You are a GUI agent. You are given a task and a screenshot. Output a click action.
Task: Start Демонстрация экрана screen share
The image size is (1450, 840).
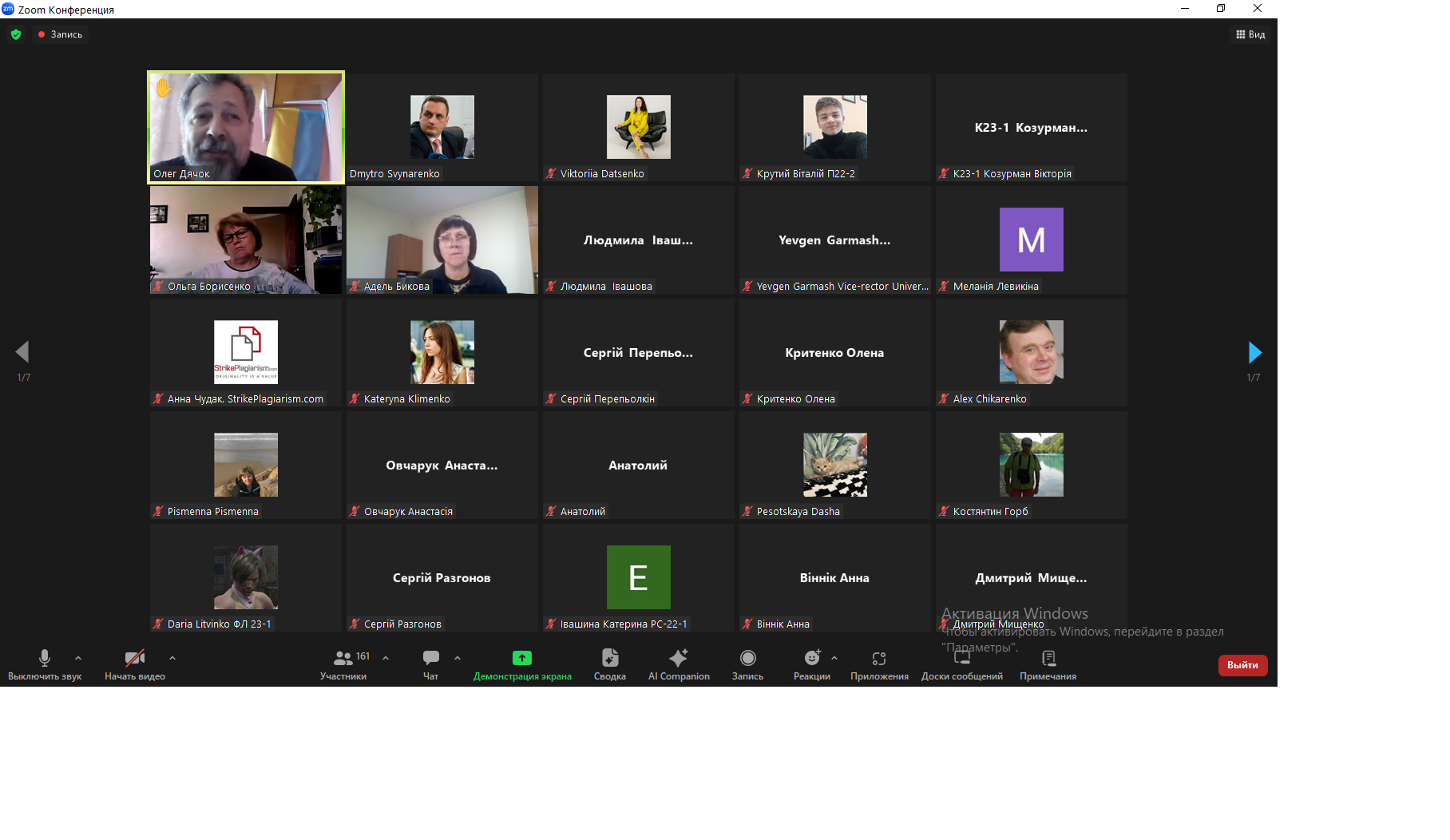pos(522,664)
